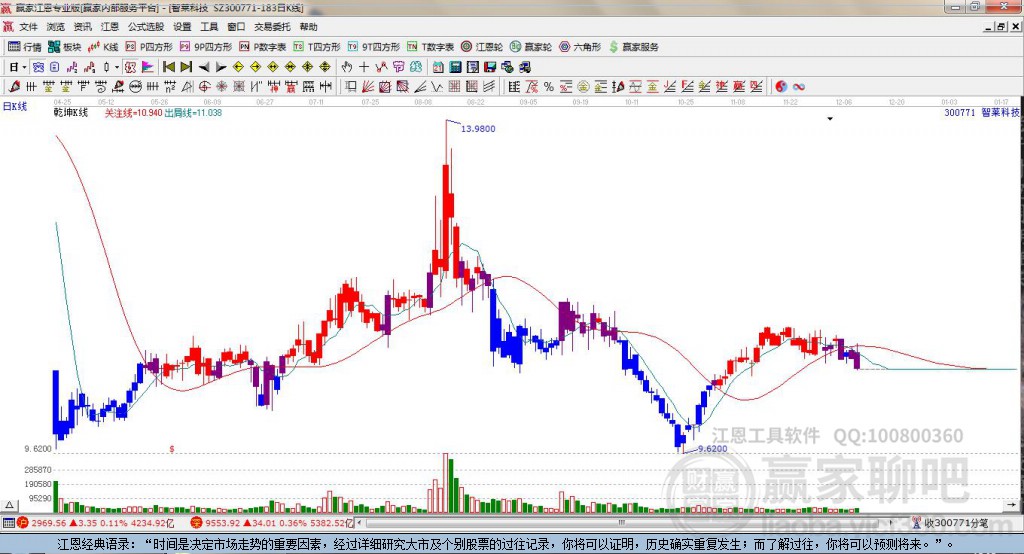Open the 赢家轮 wheel tool
1024x554 pixels.
click(531, 47)
